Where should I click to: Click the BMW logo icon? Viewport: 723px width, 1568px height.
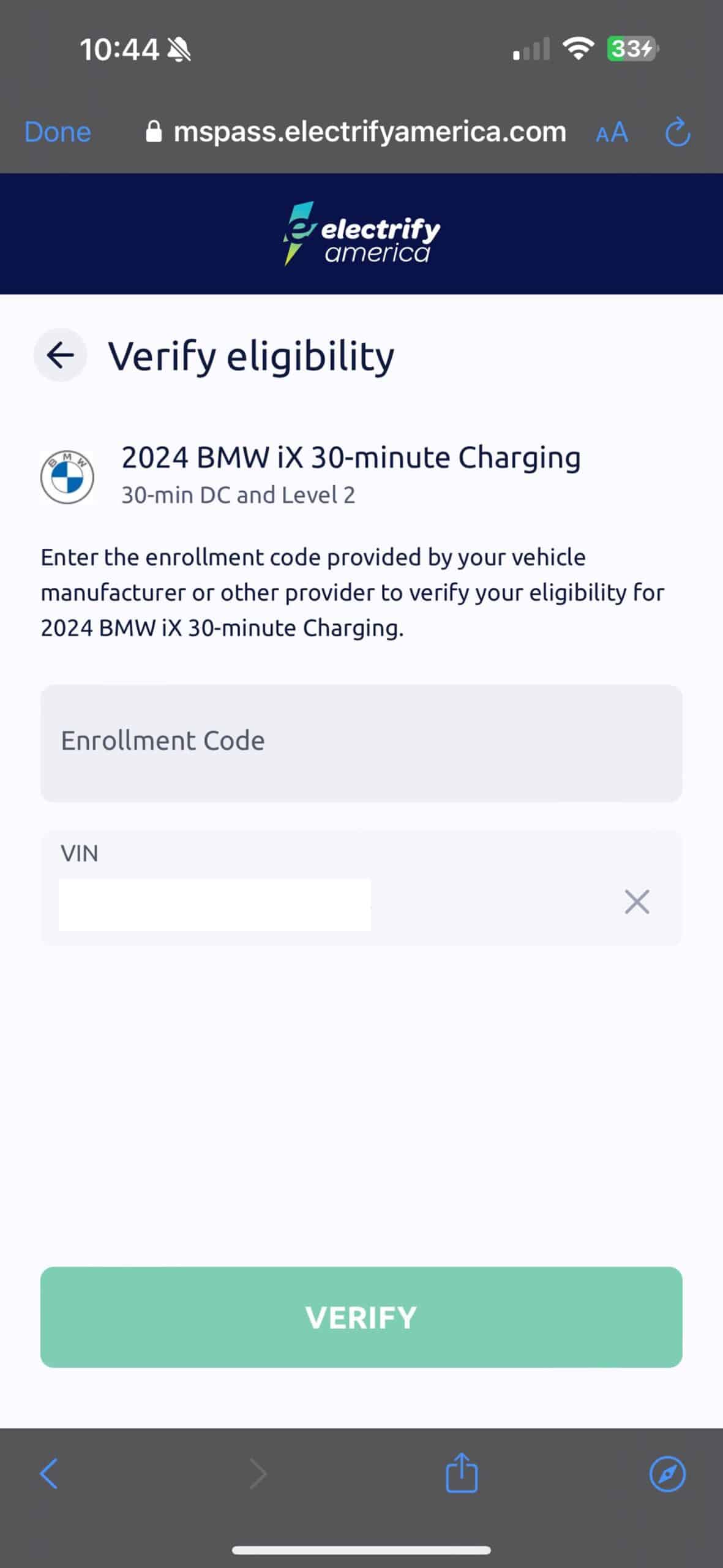click(67, 478)
